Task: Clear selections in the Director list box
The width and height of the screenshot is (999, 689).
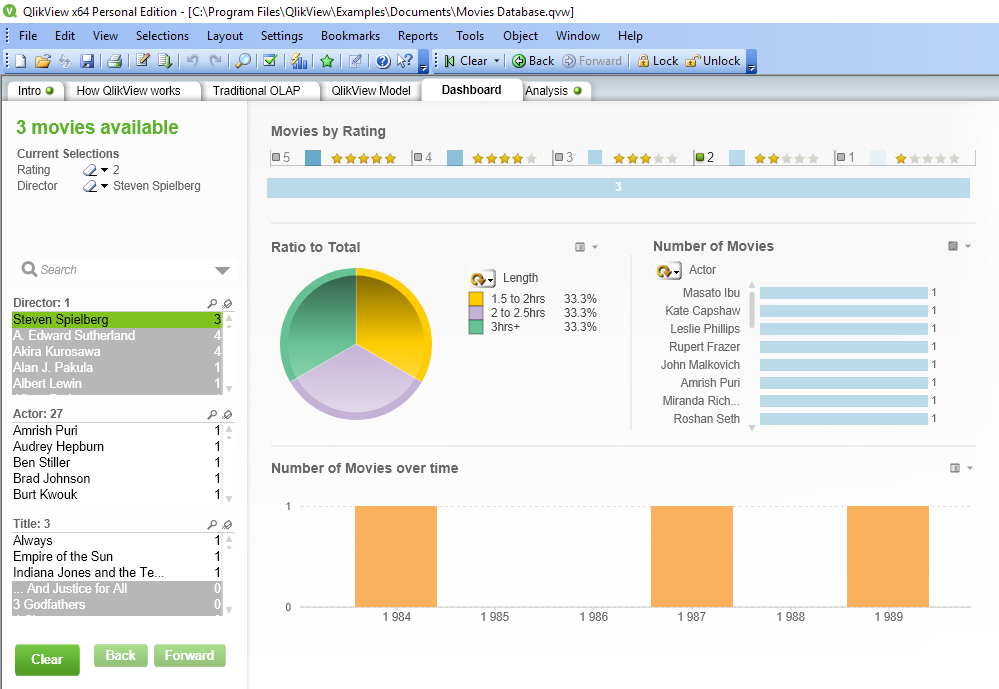Action: [x=227, y=303]
